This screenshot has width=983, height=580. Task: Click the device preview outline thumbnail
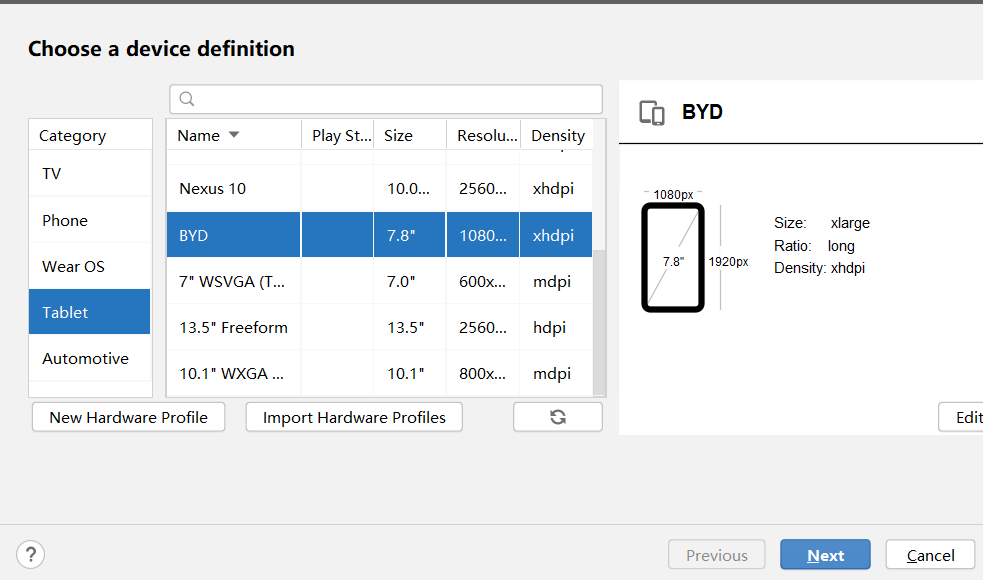[673, 257]
